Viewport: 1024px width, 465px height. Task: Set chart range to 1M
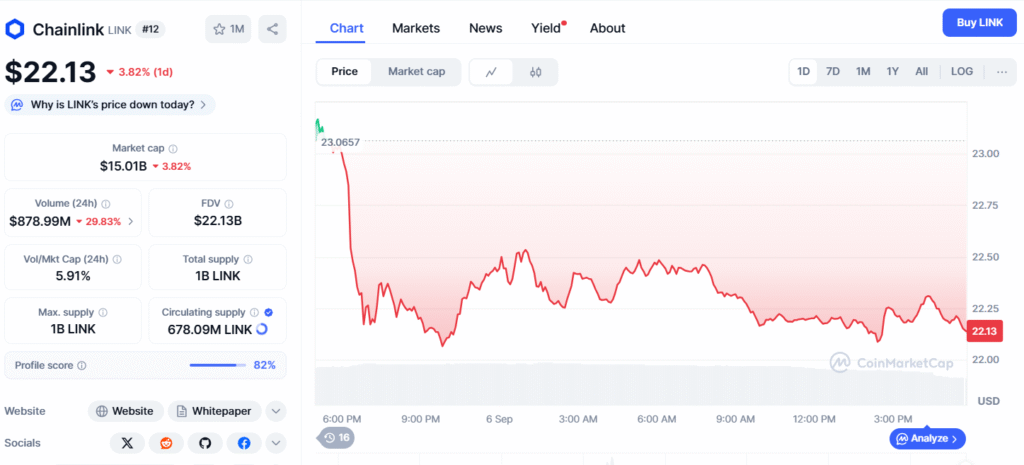tap(863, 72)
